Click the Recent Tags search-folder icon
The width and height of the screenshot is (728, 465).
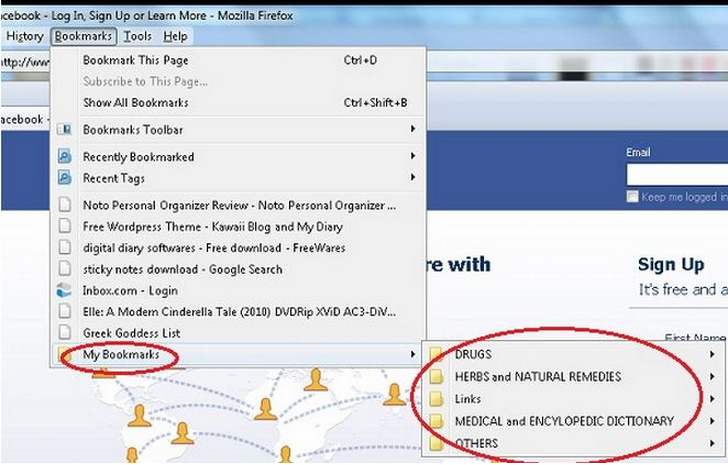[x=65, y=177]
